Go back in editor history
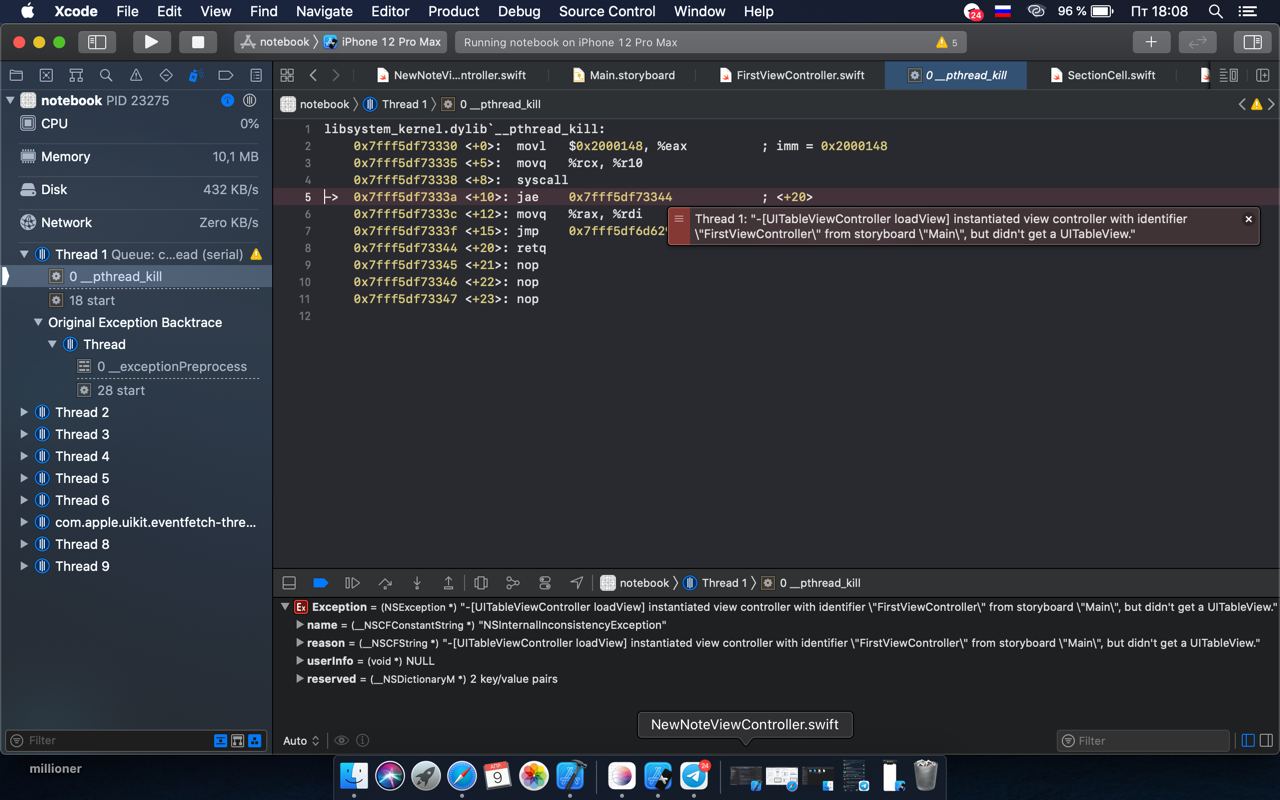This screenshot has height=800, width=1280. (313, 75)
